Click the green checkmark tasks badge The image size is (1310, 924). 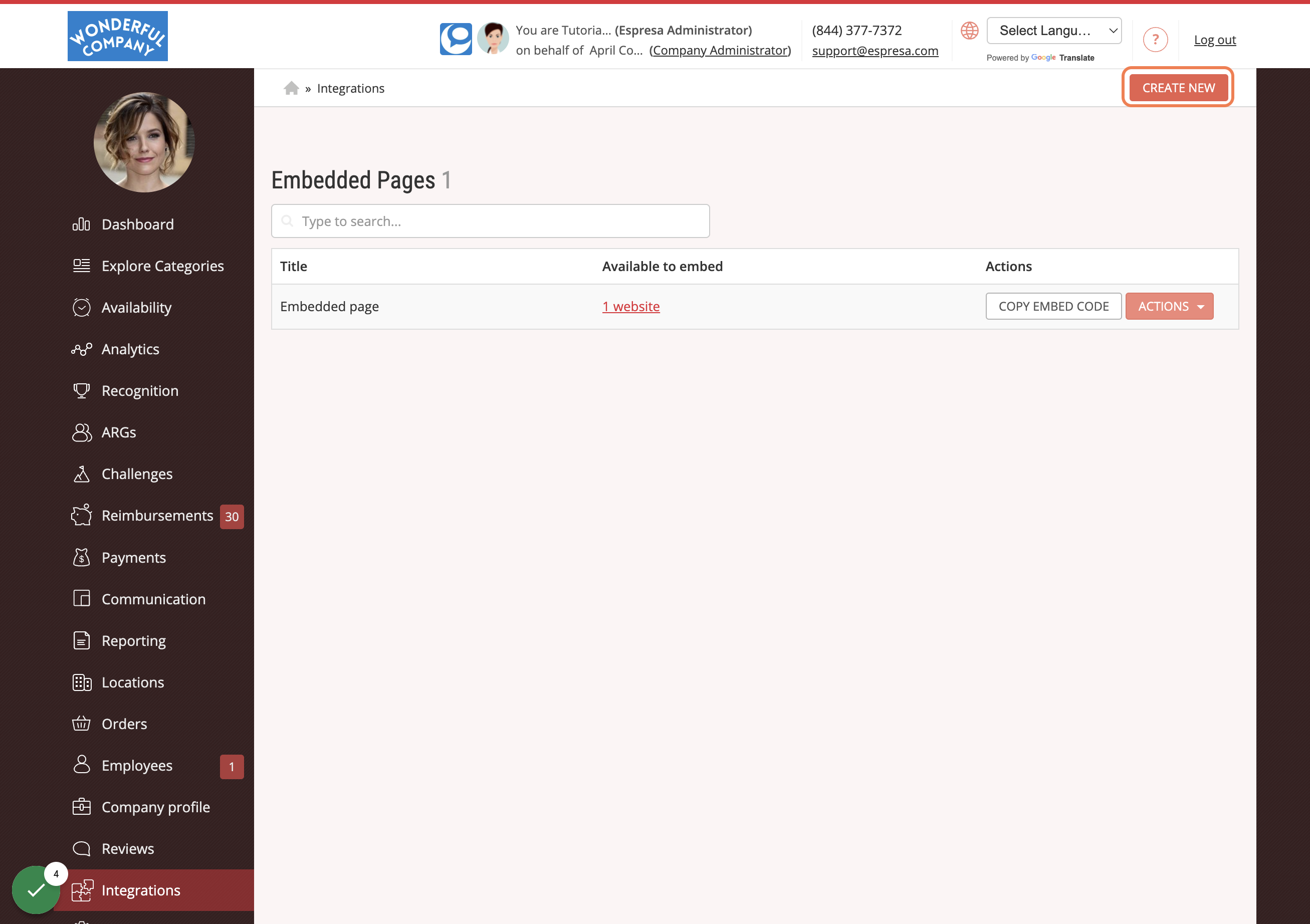tap(36, 889)
